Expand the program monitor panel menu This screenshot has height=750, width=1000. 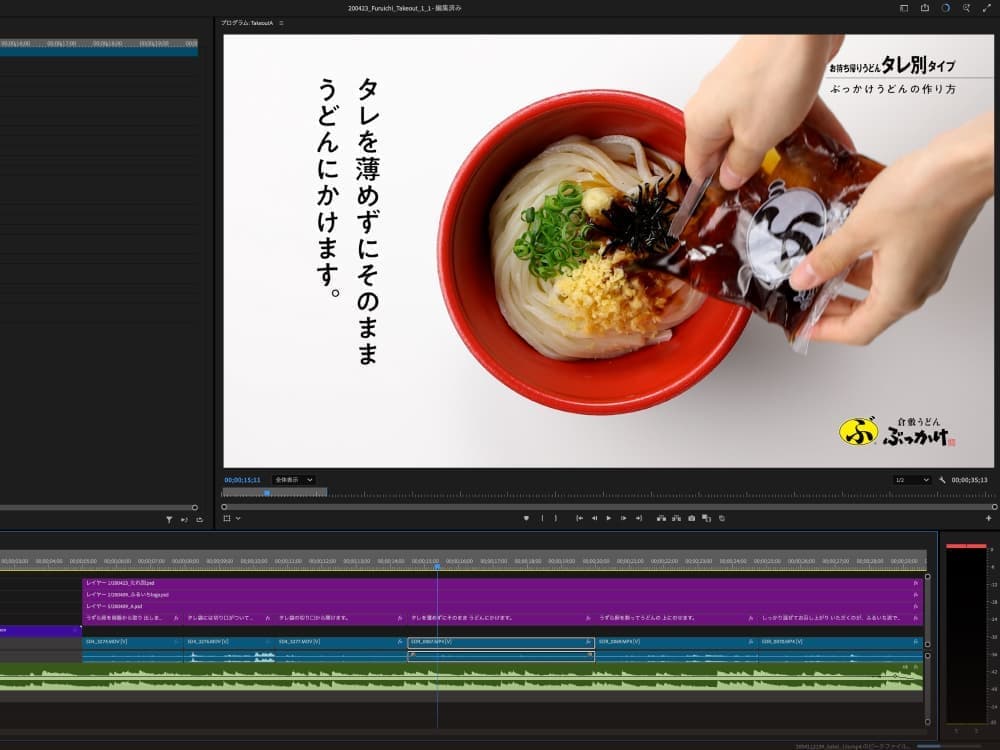click(282, 22)
